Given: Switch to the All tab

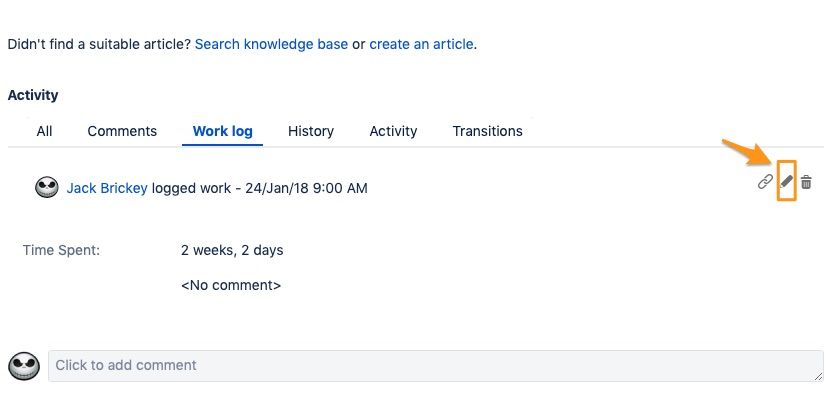Looking at the screenshot, I should [44, 131].
